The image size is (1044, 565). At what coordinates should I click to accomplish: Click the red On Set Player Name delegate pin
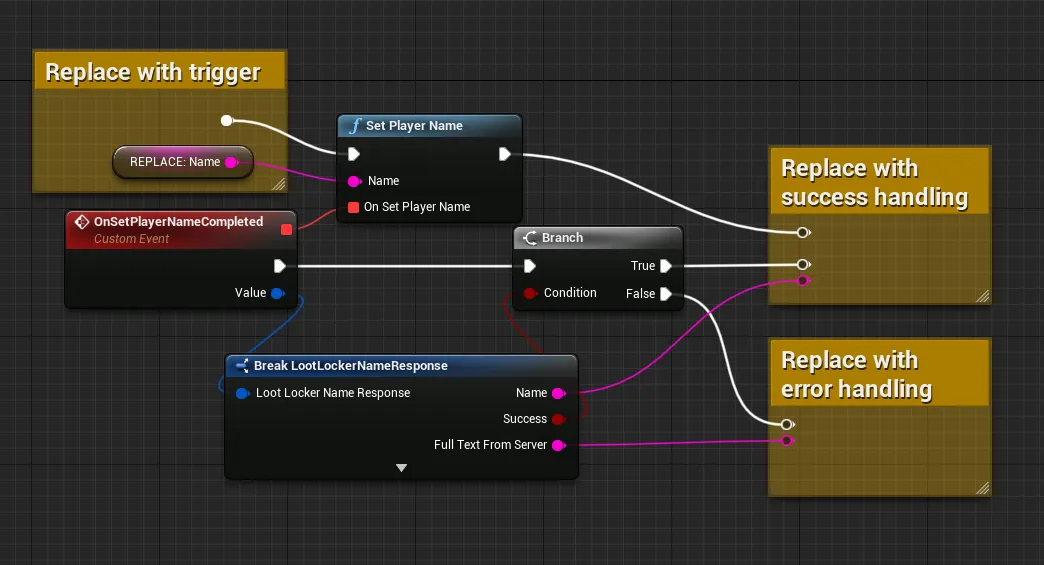point(354,207)
